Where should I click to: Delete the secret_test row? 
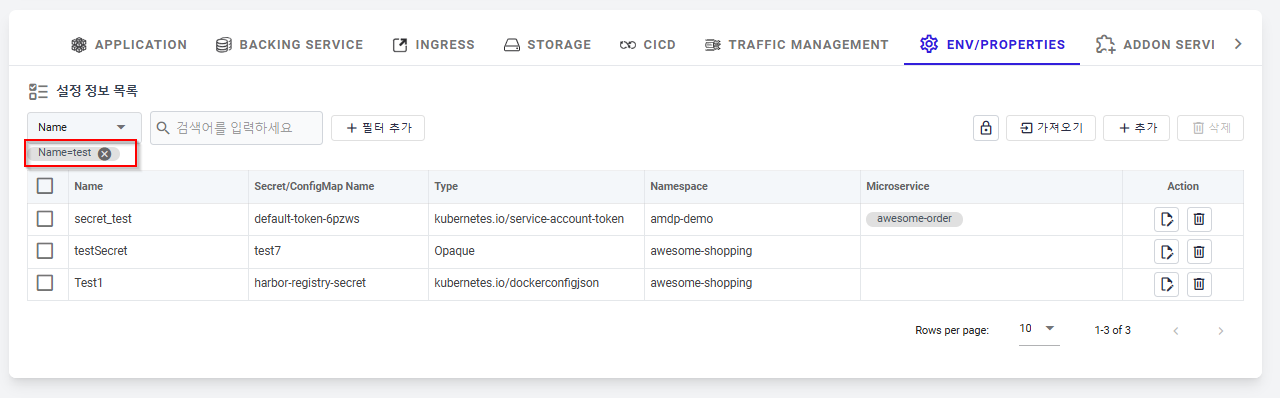coord(1199,219)
